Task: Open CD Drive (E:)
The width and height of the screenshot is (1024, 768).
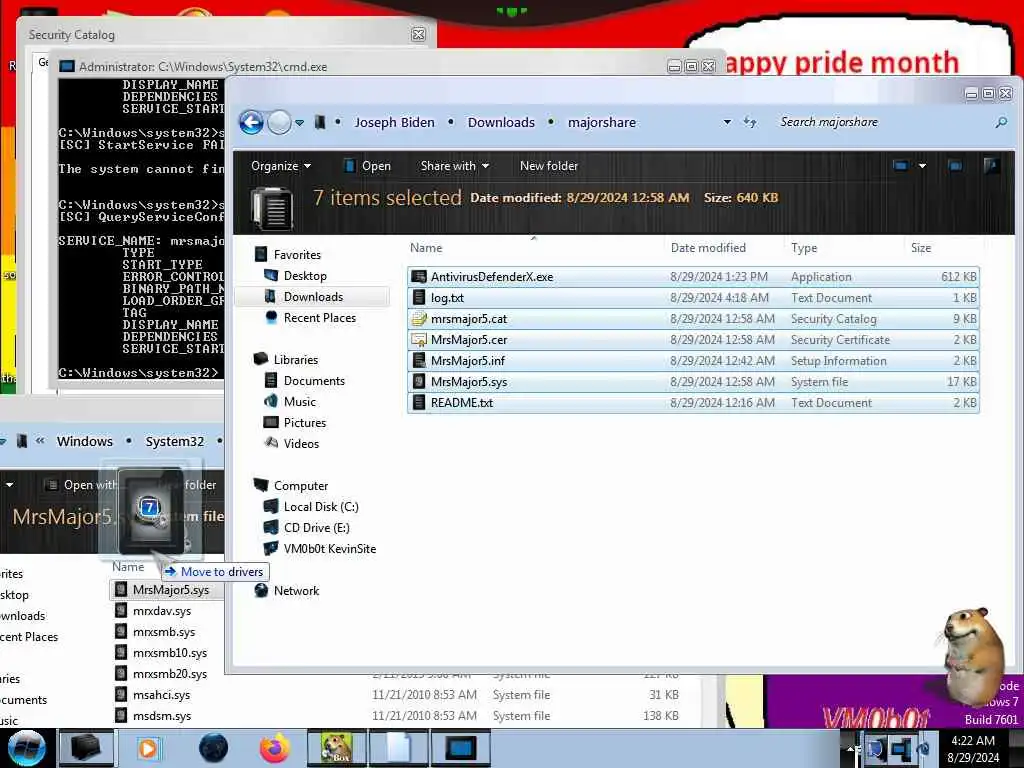Action: click(316, 528)
